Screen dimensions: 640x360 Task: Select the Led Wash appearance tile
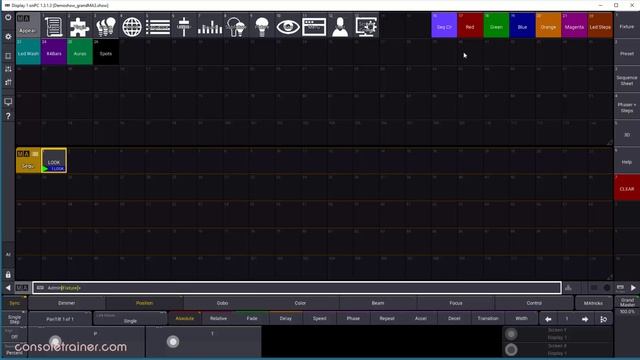[28, 52]
